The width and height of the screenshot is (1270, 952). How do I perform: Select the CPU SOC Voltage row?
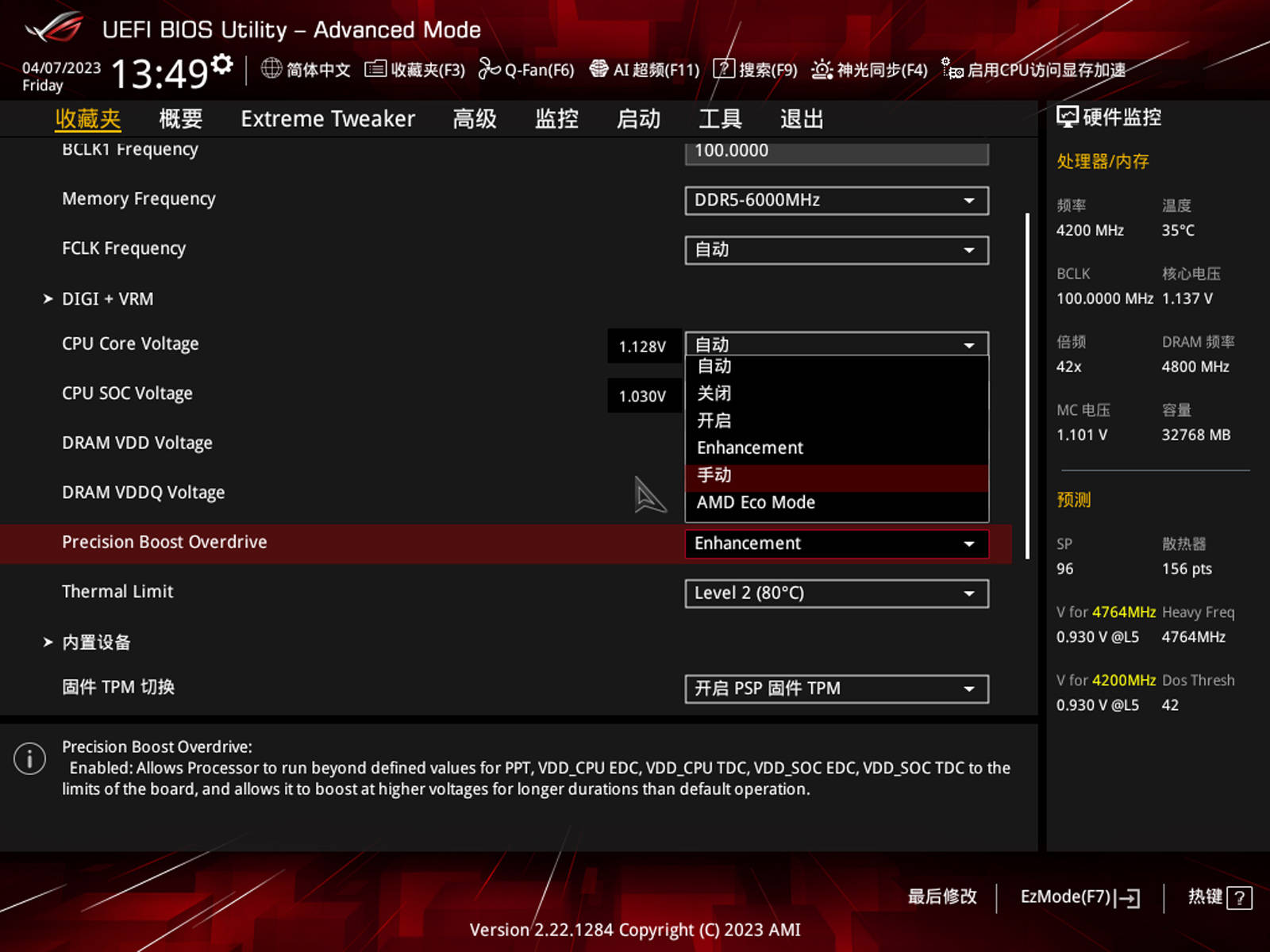(505, 394)
